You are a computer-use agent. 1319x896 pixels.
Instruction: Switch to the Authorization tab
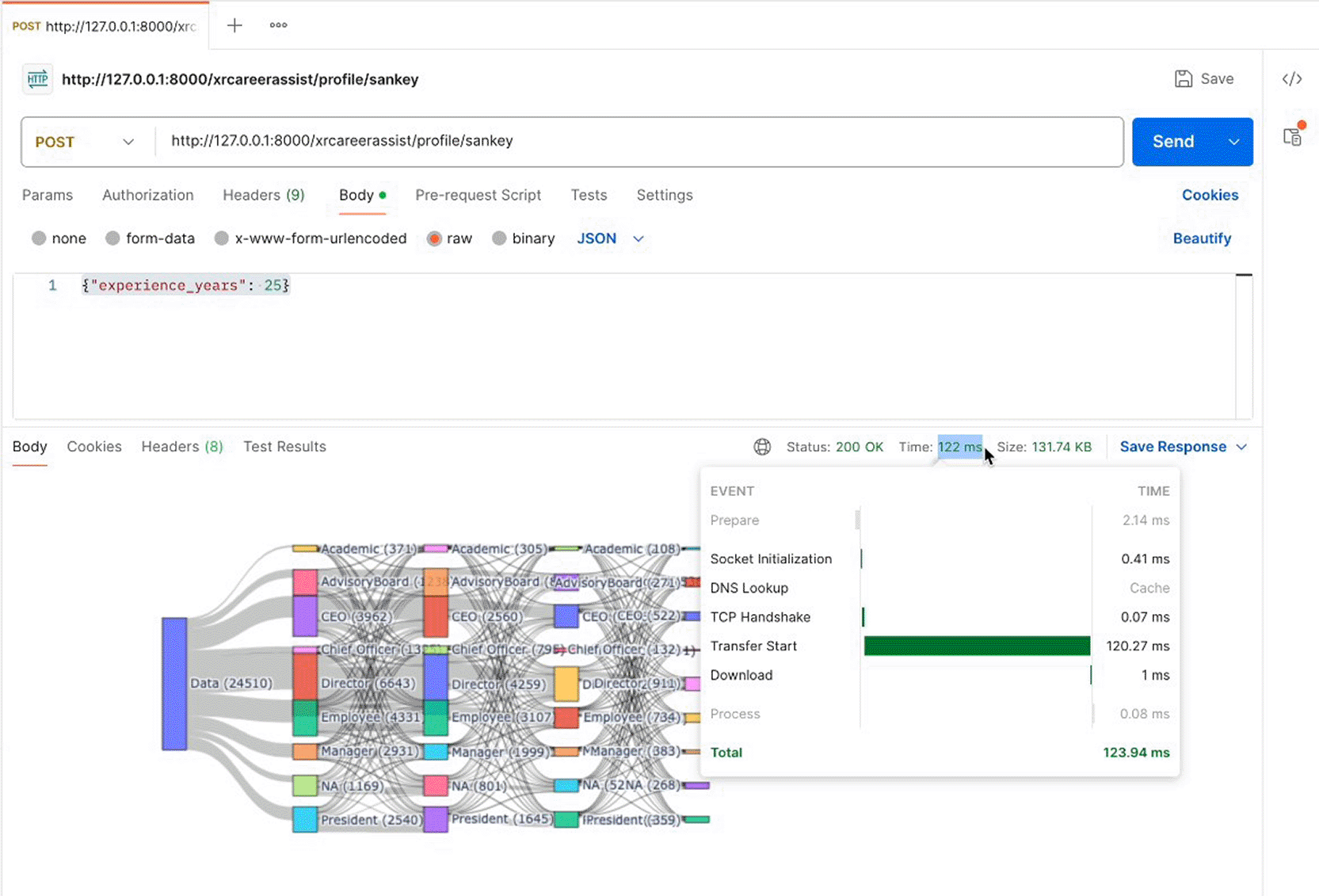(x=148, y=195)
